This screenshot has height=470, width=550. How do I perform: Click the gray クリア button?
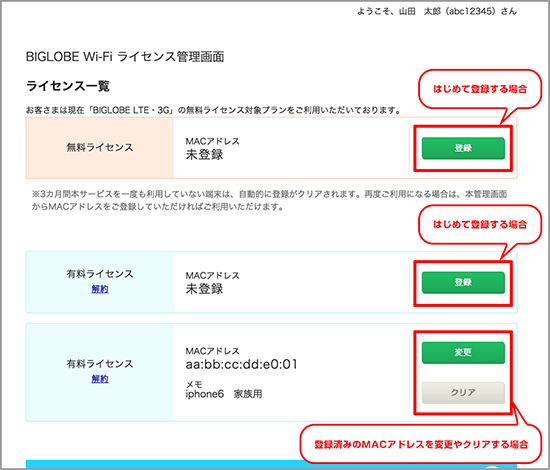coord(463,392)
